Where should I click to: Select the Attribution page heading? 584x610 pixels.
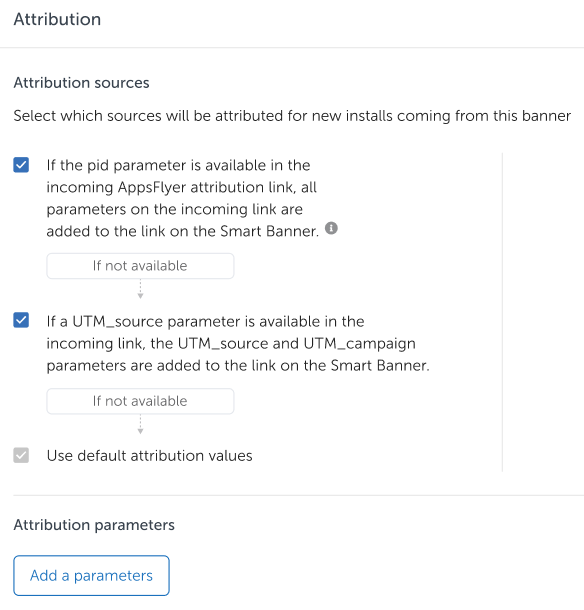click(x=57, y=19)
